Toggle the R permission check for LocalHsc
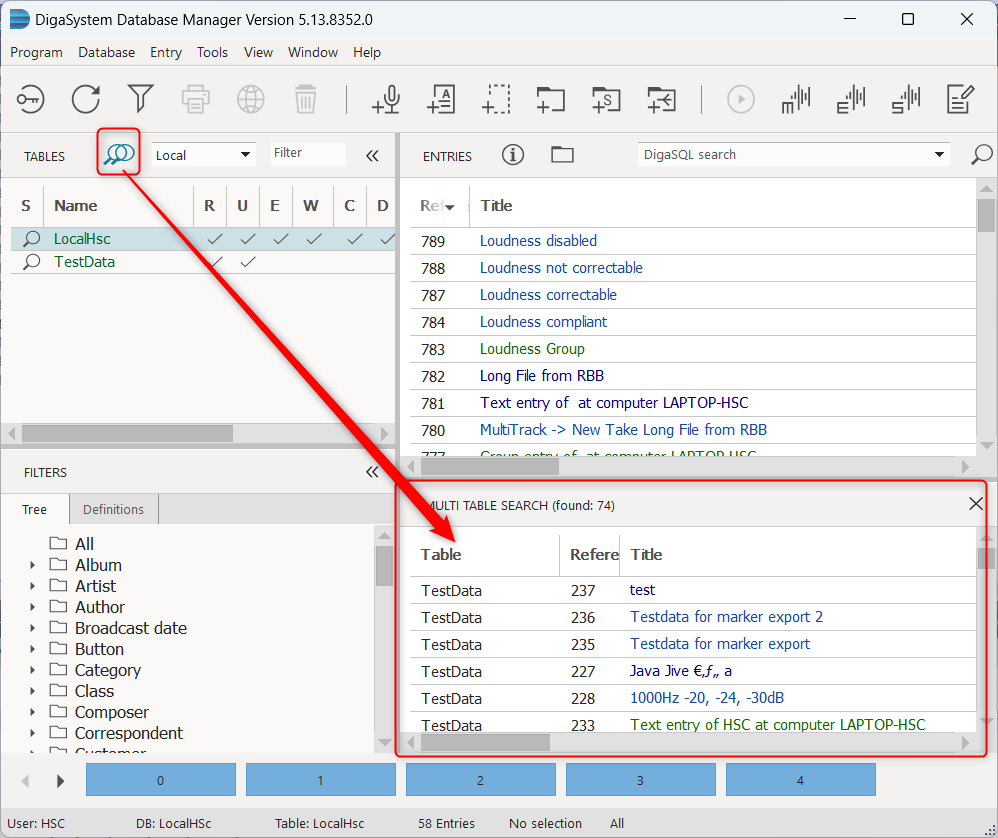998x838 pixels. [x=214, y=239]
